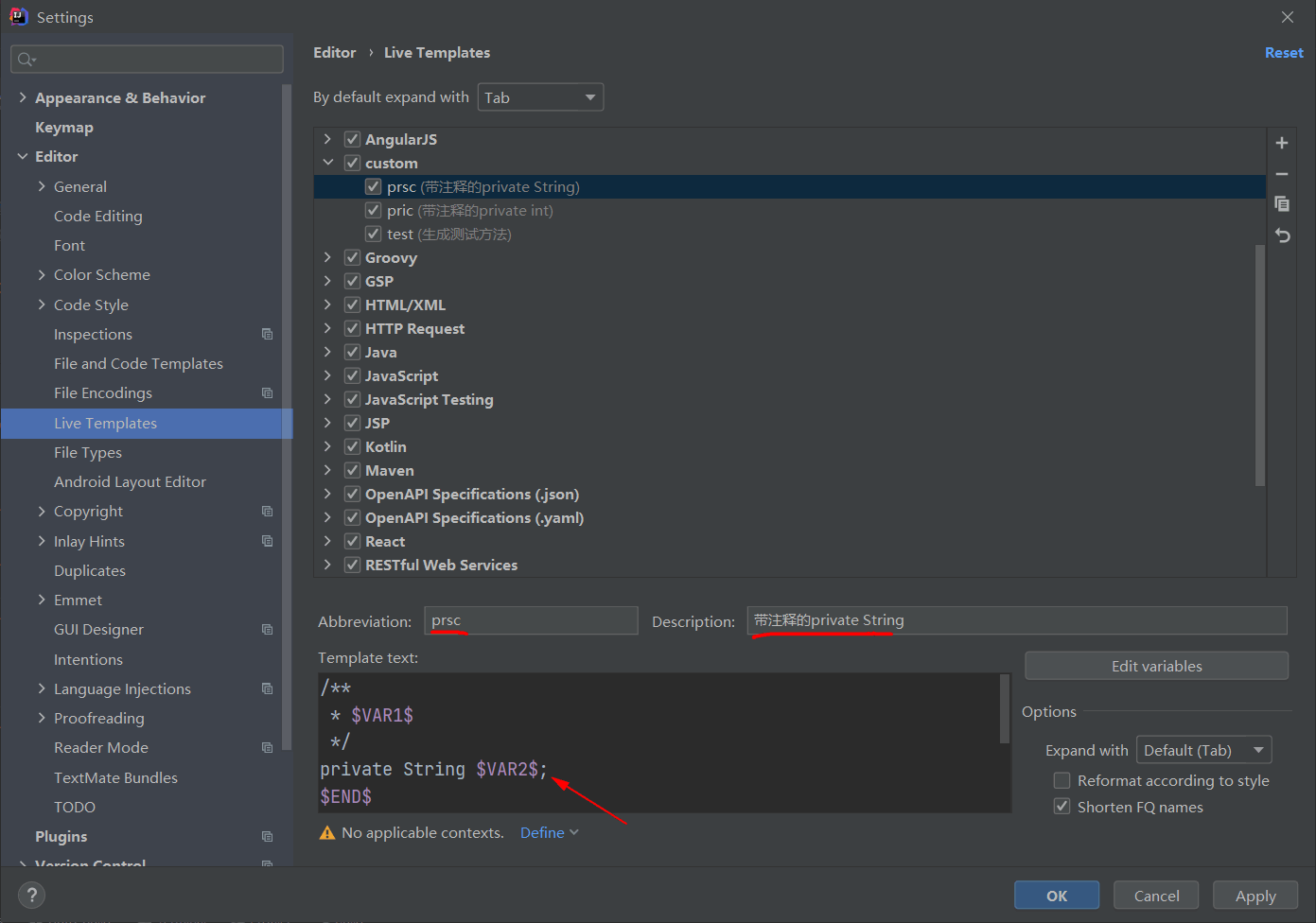1316x923 pixels.
Task: Click into the settings search field
Action: click(x=147, y=59)
